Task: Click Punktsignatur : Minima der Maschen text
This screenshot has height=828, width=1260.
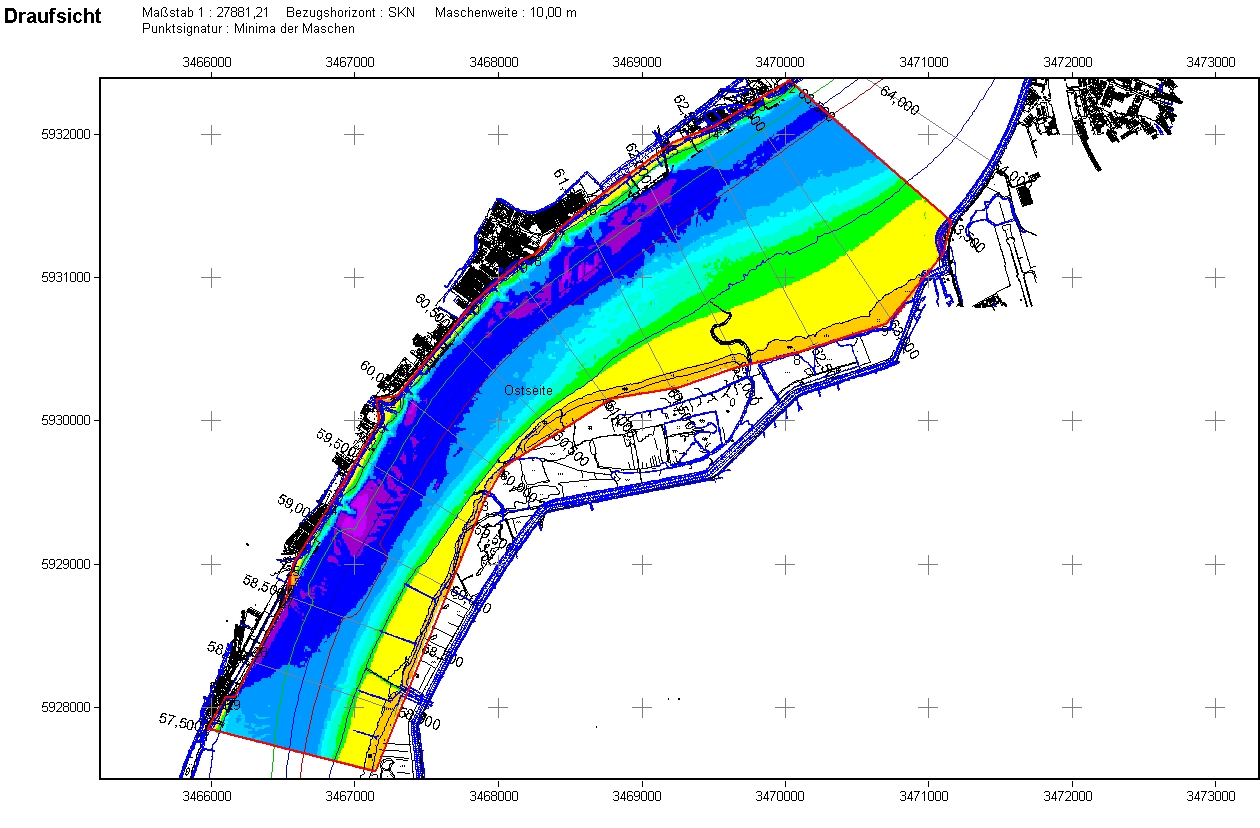Action: tap(248, 29)
